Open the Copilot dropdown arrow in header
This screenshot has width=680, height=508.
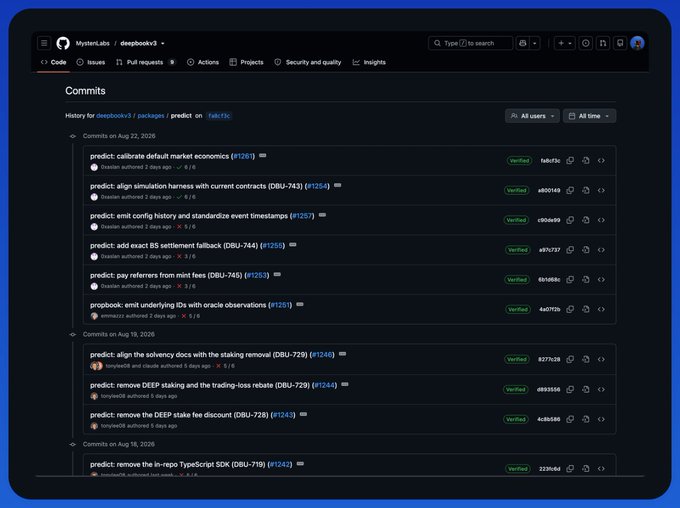[x=535, y=43]
